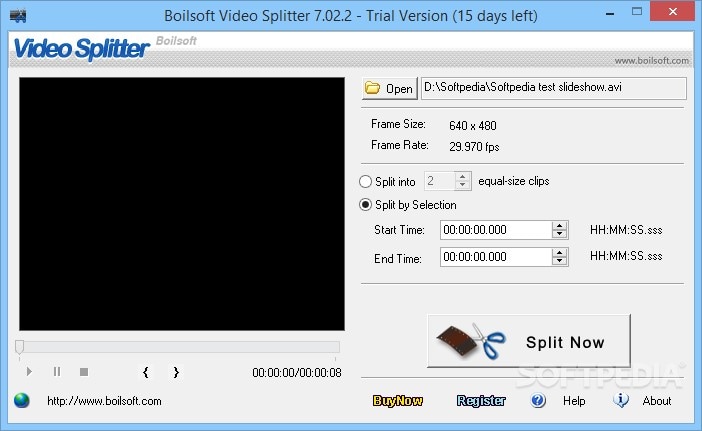This screenshot has height=431, width=702.
Task: Increase the Start Time spinner value
Action: 559,225
